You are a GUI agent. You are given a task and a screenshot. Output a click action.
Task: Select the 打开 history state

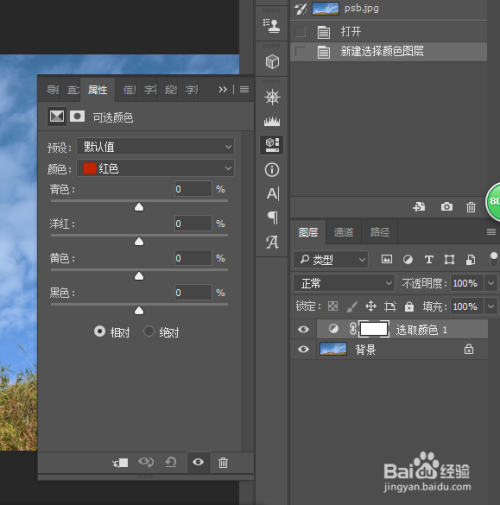388,32
